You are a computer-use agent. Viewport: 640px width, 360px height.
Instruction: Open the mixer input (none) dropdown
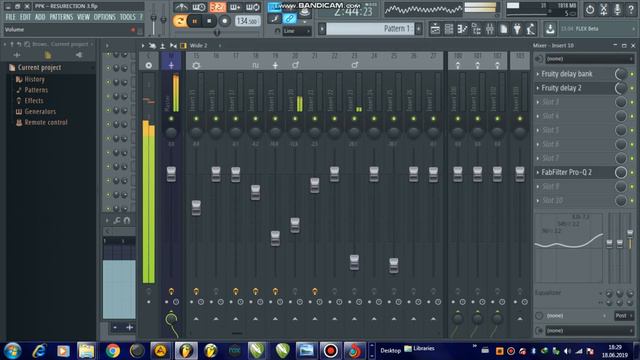[589, 59]
